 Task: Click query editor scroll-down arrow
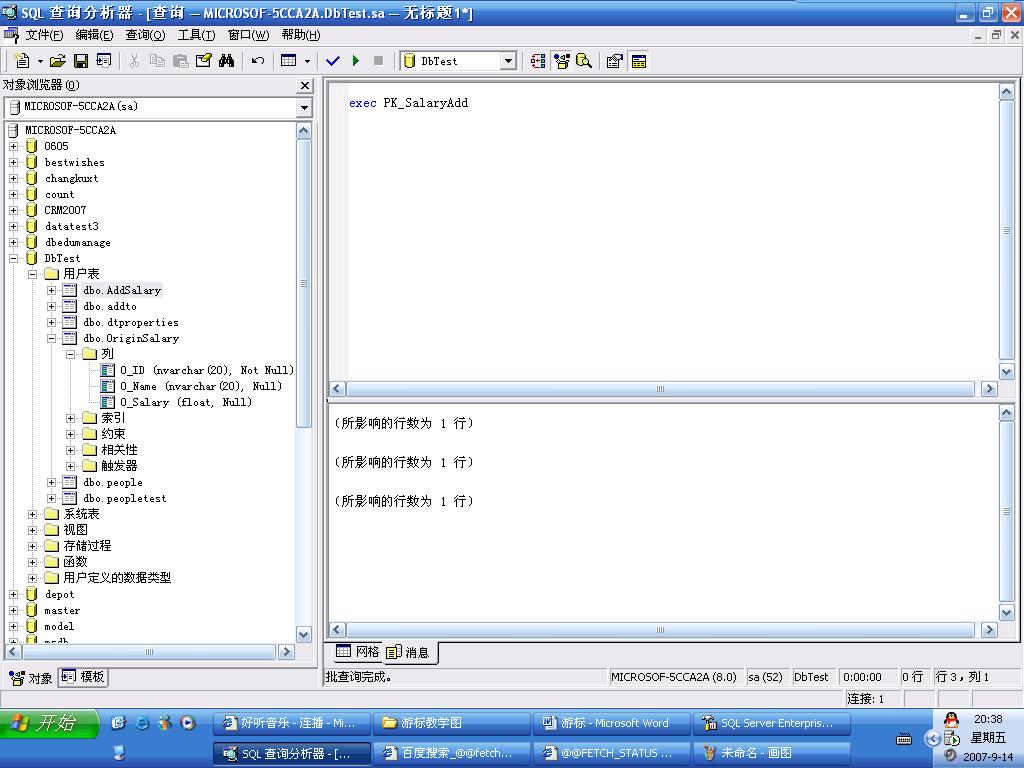tap(1006, 372)
